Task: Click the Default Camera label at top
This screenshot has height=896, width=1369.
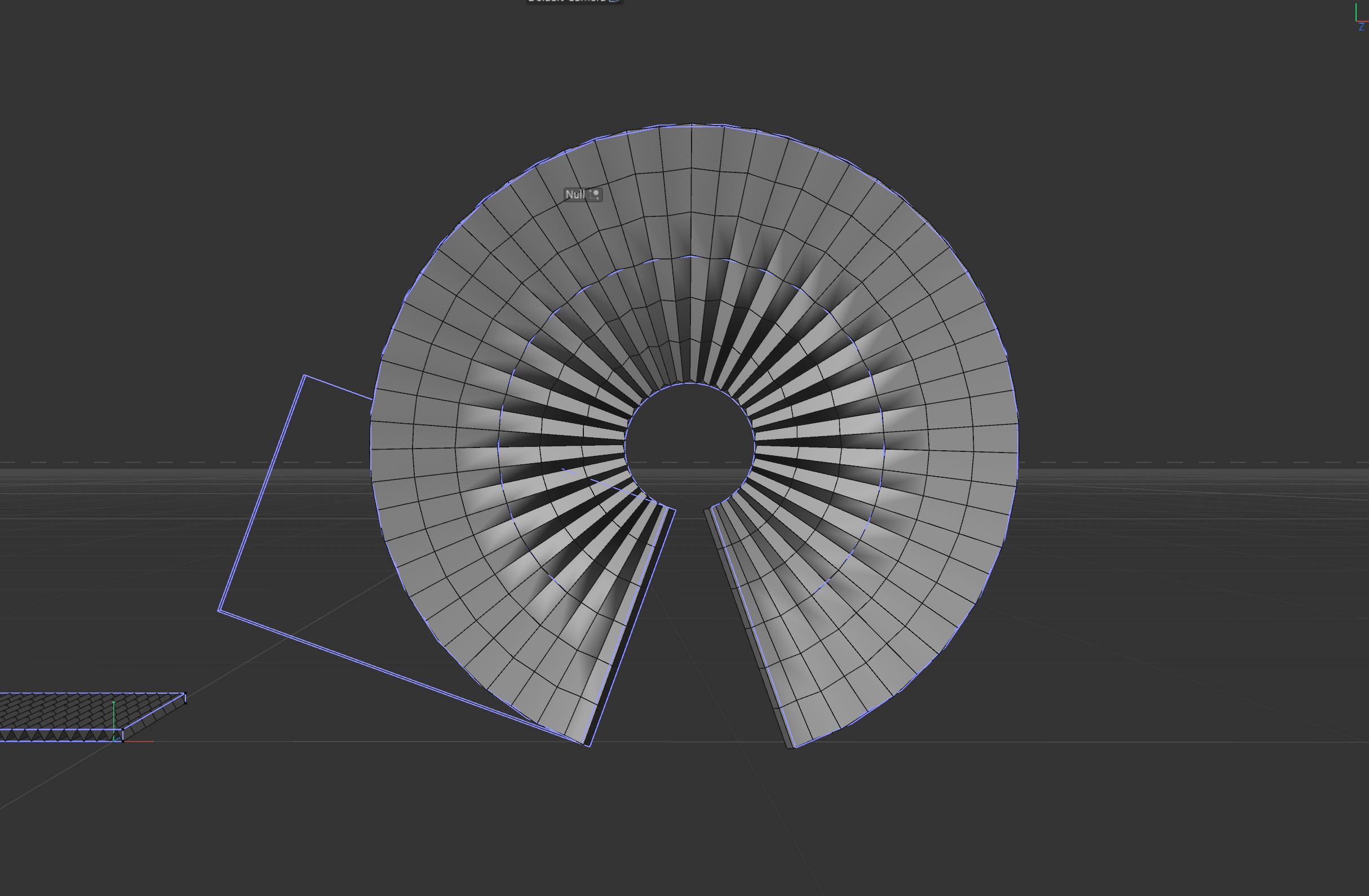Action: pos(566,1)
